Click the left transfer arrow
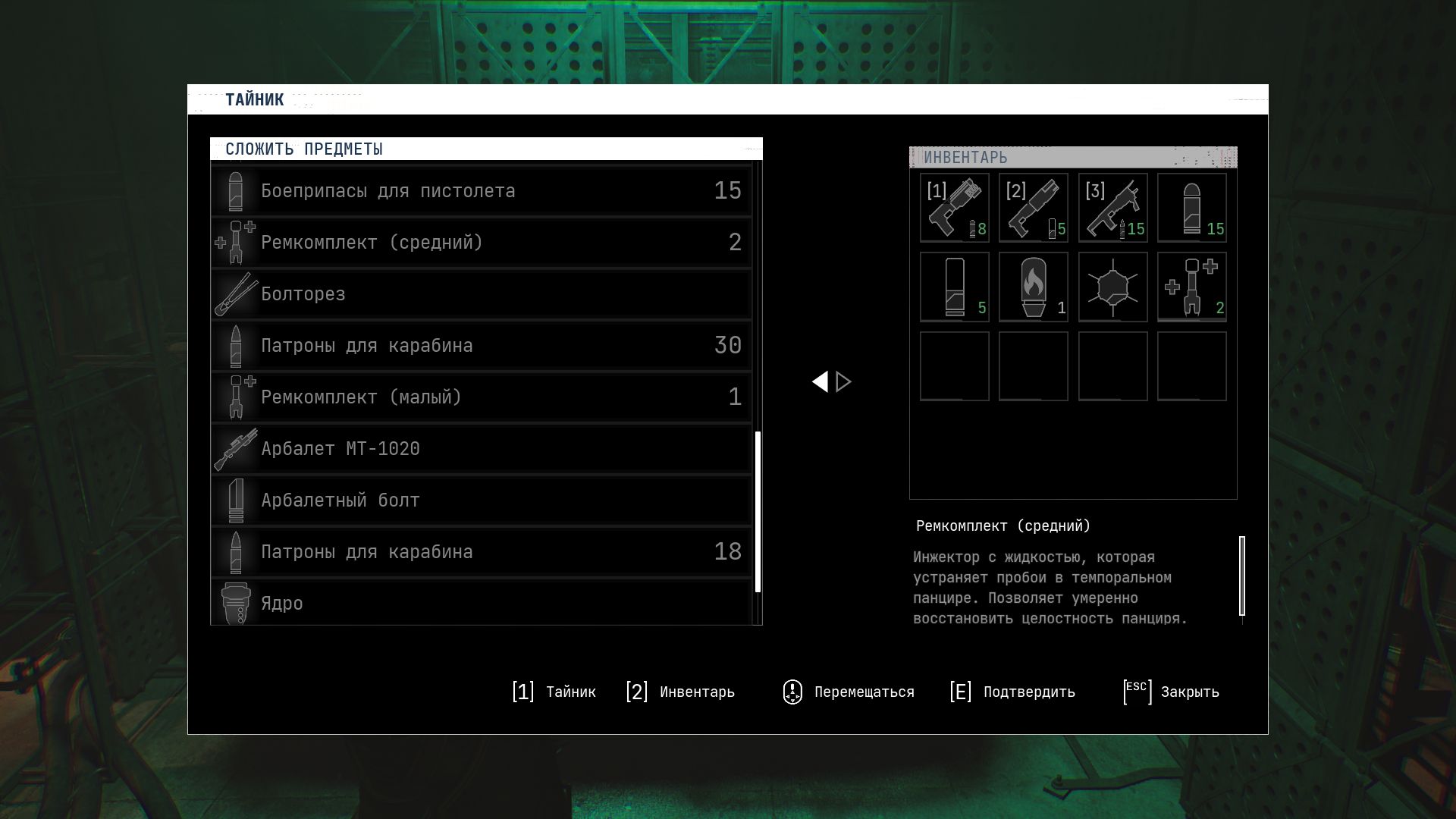Screen dimensions: 1456x819 (820, 381)
